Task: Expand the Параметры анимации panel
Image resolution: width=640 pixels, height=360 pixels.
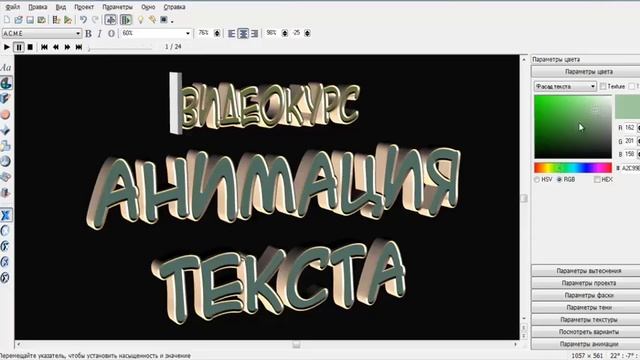Action: [586, 344]
